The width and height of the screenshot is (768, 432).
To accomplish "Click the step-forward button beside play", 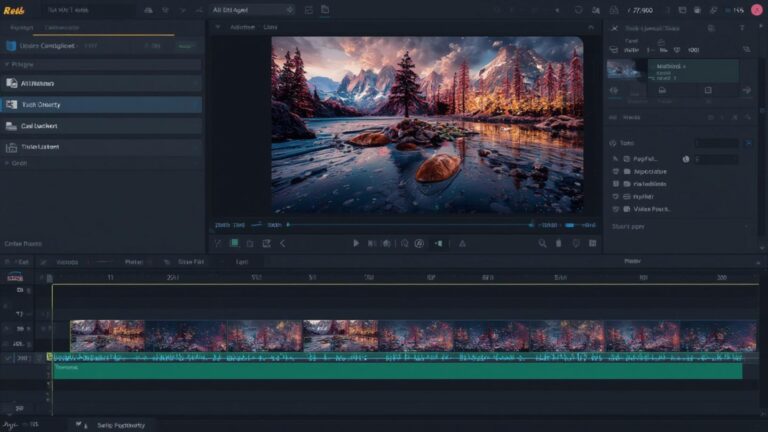I will [372, 243].
